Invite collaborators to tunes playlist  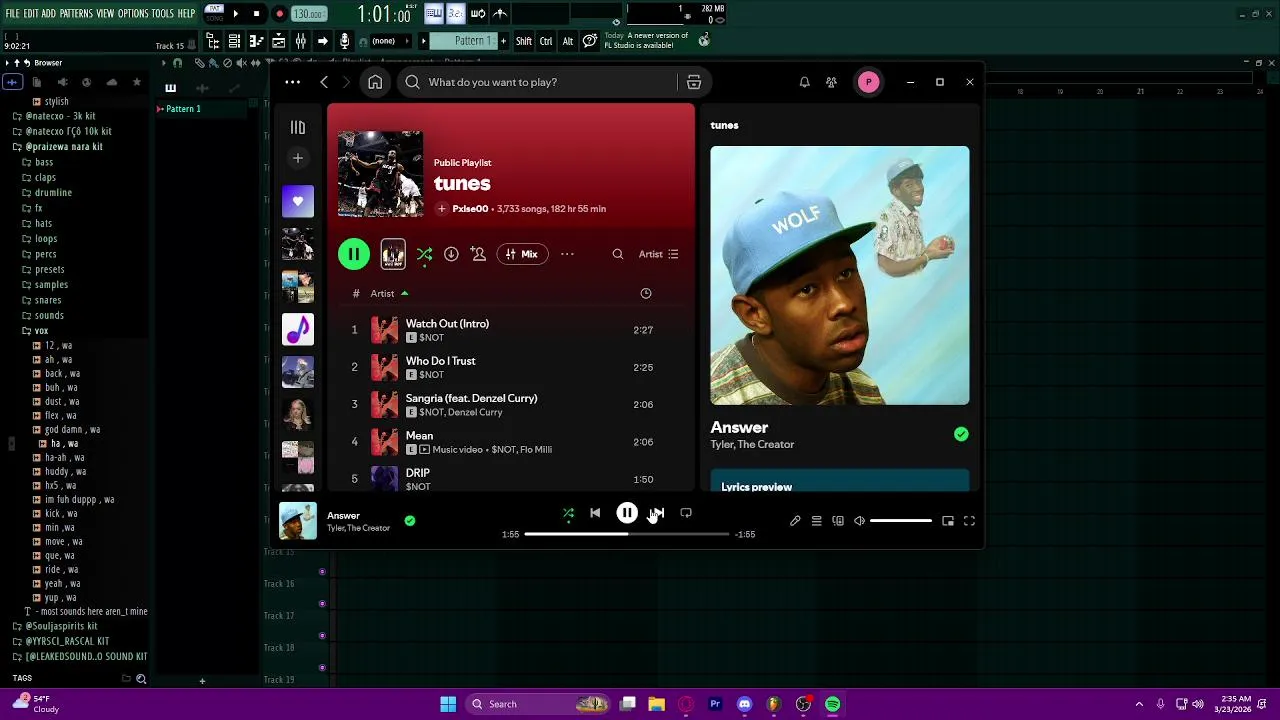point(478,254)
